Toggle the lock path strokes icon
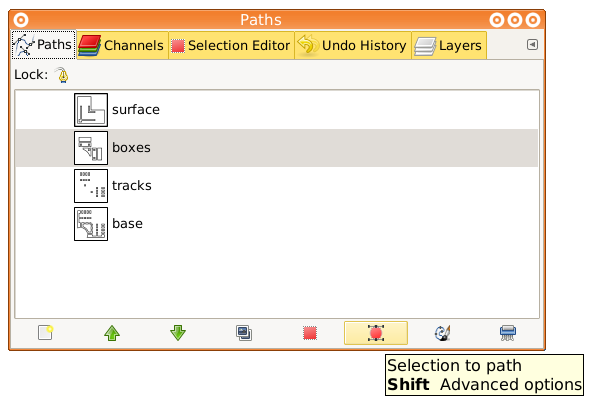 pos(63,75)
